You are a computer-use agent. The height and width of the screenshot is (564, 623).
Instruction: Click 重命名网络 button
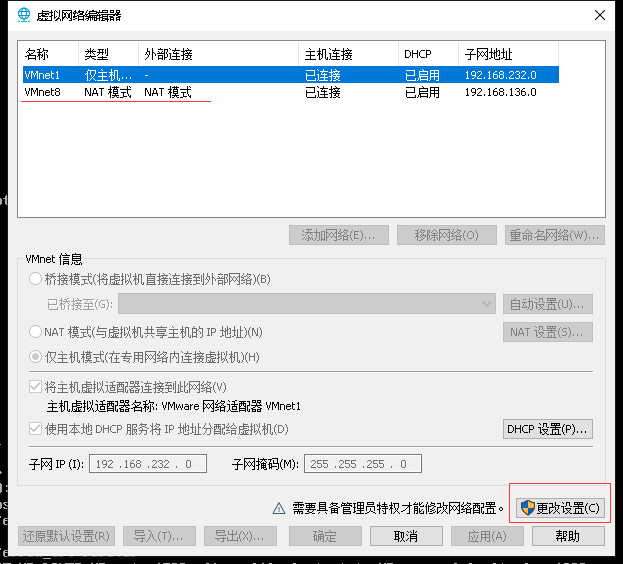click(x=555, y=235)
